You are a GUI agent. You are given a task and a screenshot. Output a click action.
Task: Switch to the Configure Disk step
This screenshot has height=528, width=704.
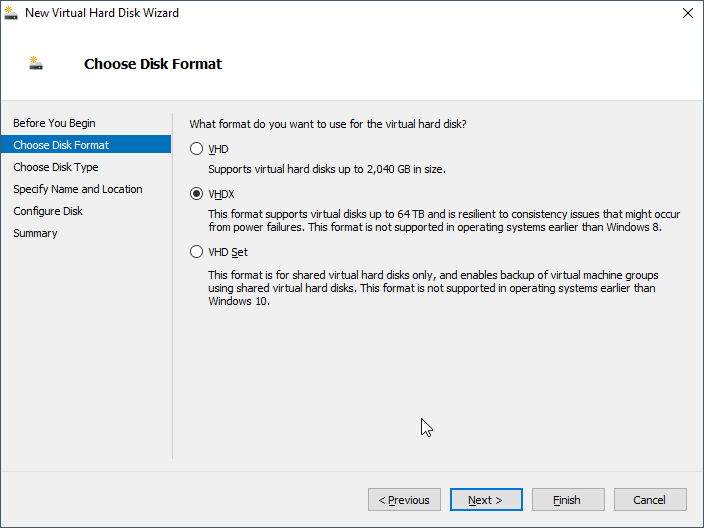[48, 211]
